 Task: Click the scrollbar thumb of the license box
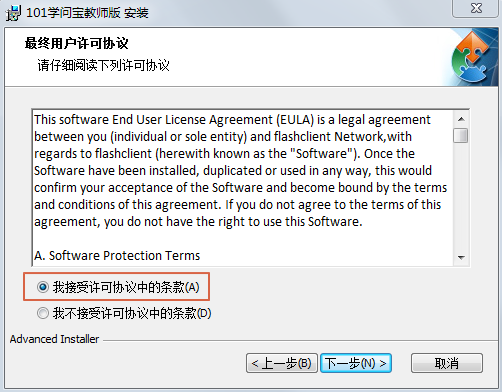click(461, 135)
